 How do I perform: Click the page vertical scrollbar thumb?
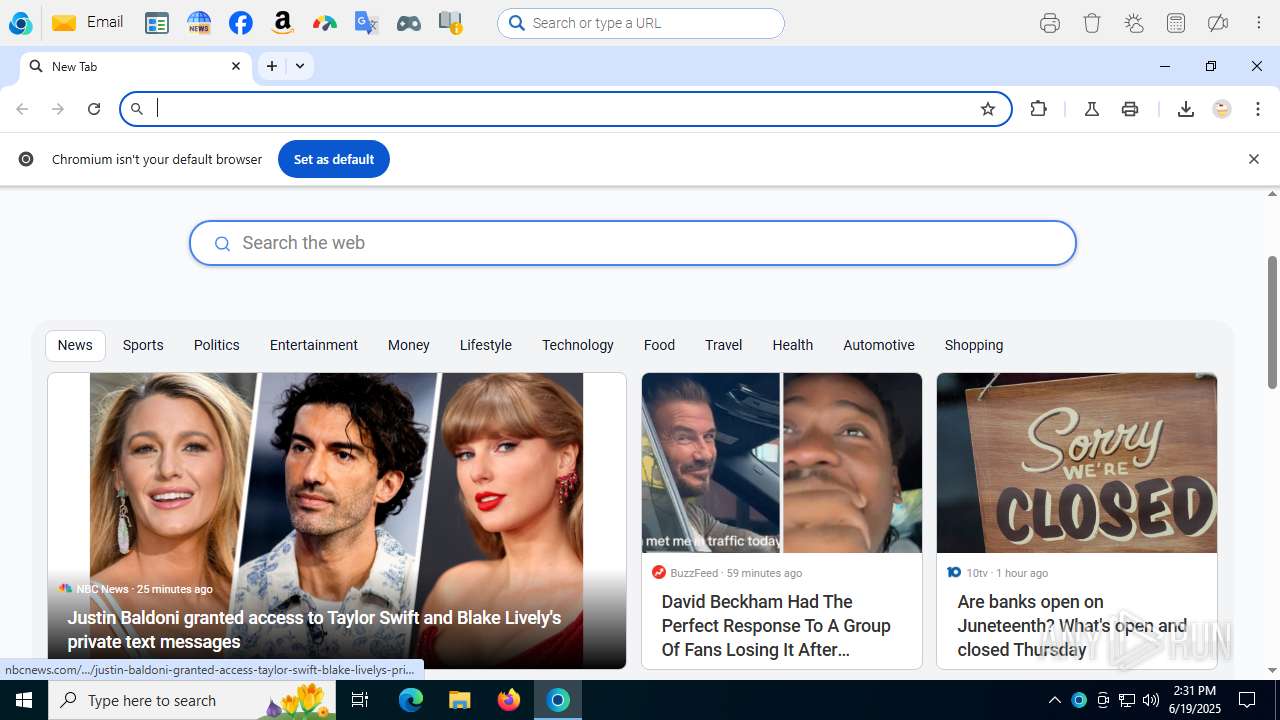pos(1272,322)
